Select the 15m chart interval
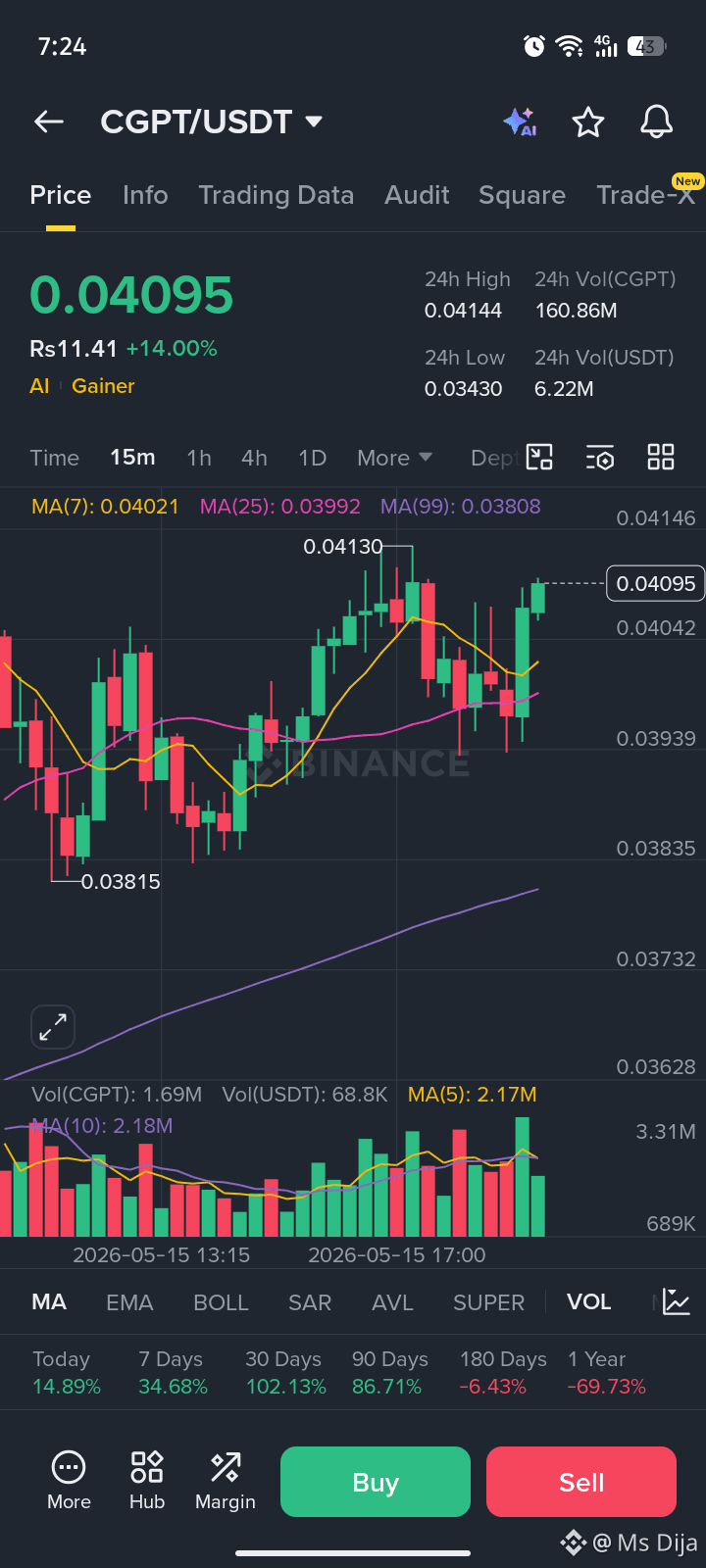The image size is (706, 1568). (x=132, y=458)
